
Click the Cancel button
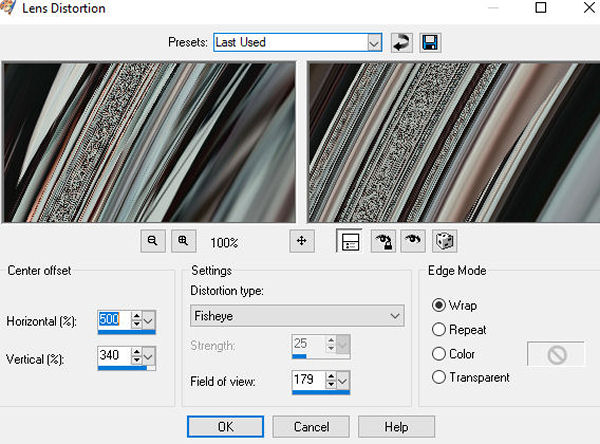(311, 426)
